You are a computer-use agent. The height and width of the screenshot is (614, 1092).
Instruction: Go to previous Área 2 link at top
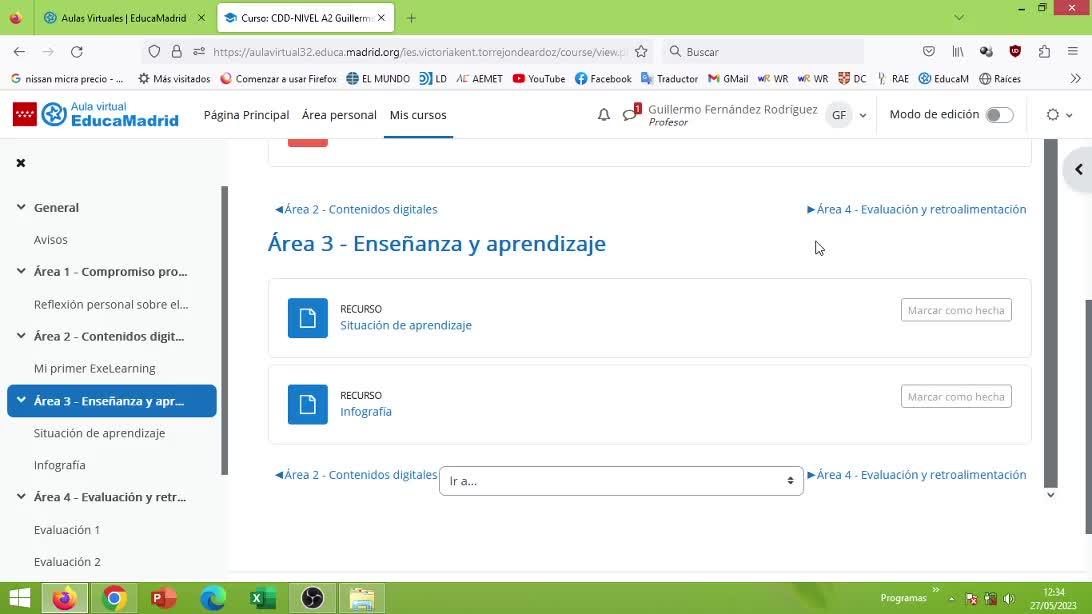point(356,210)
